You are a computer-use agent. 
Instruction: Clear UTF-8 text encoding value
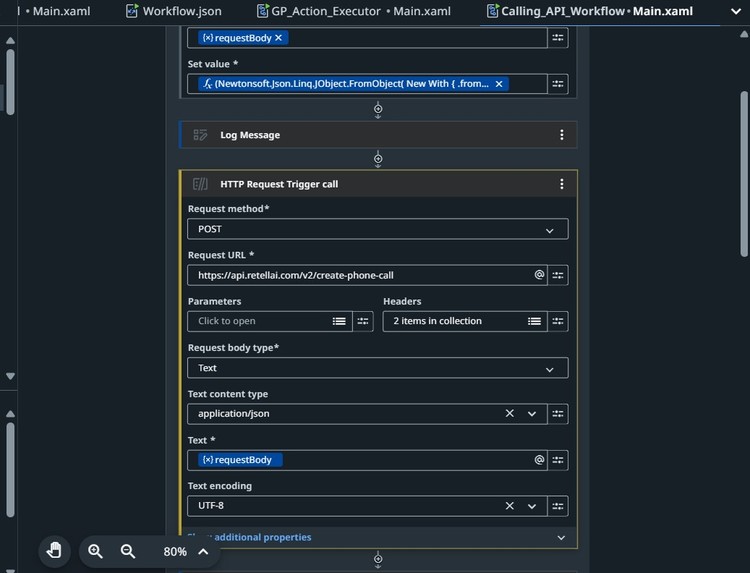[510, 506]
